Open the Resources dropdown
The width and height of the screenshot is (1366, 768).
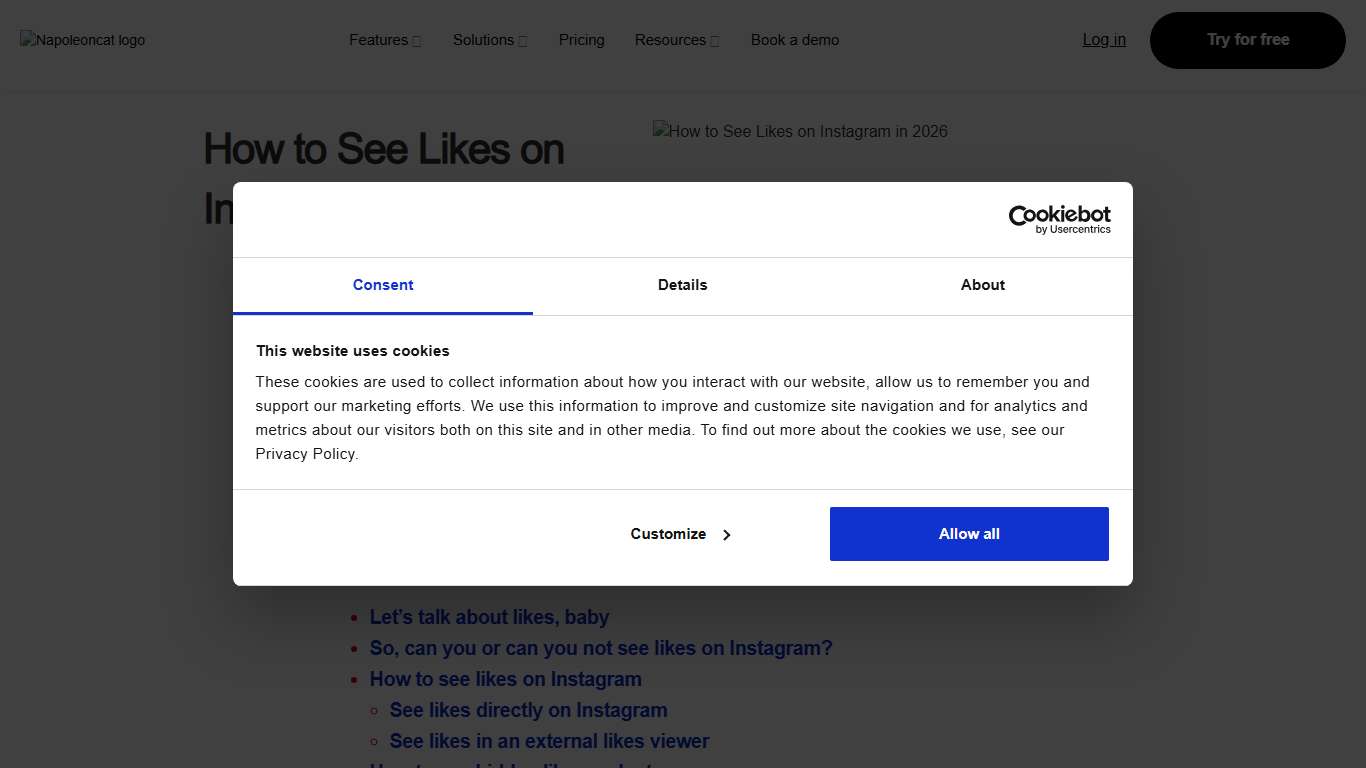[x=669, y=40]
